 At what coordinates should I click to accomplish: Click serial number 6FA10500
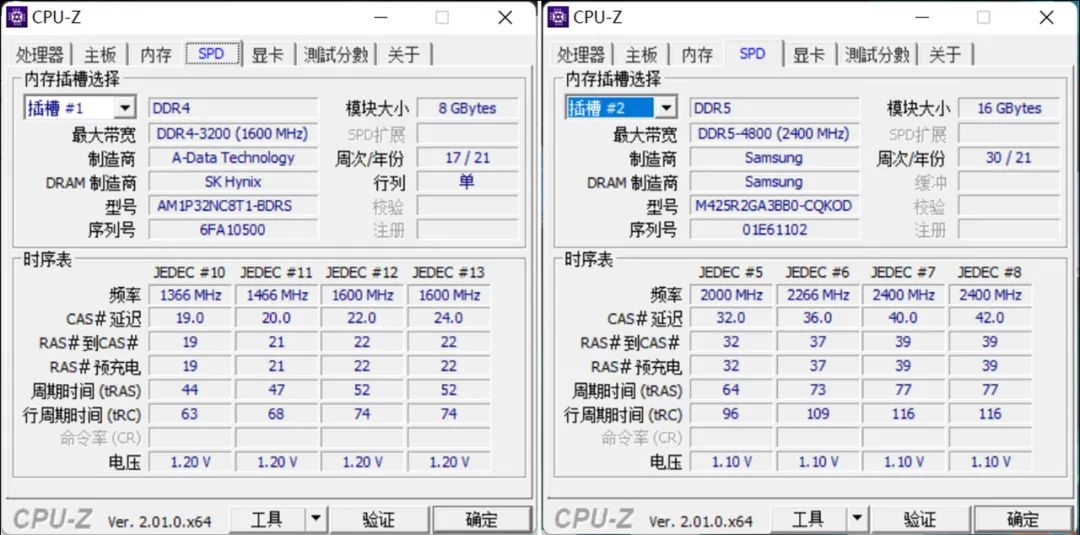coord(233,229)
